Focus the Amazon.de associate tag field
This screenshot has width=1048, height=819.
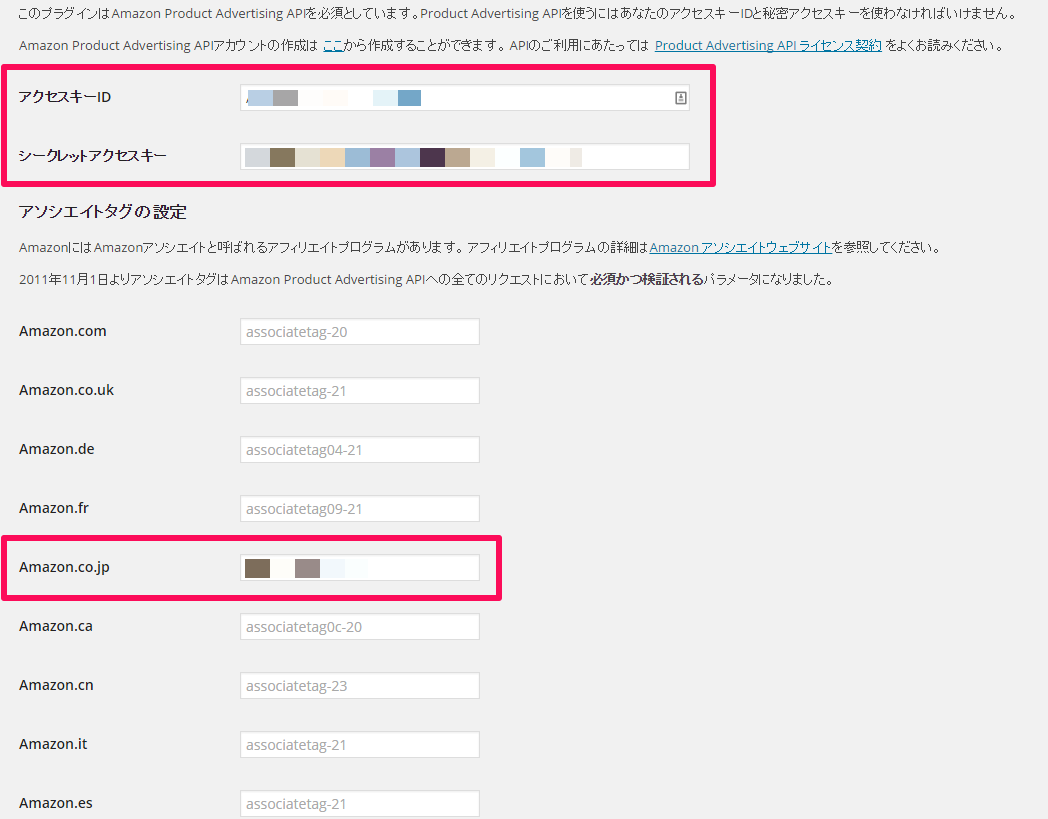click(x=360, y=449)
